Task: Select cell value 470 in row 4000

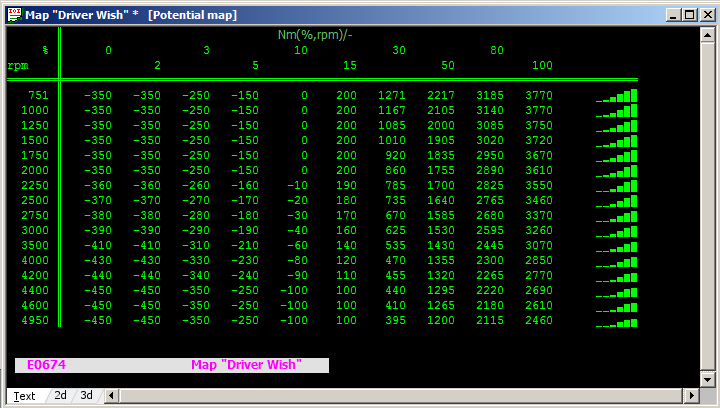Action: [395, 260]
